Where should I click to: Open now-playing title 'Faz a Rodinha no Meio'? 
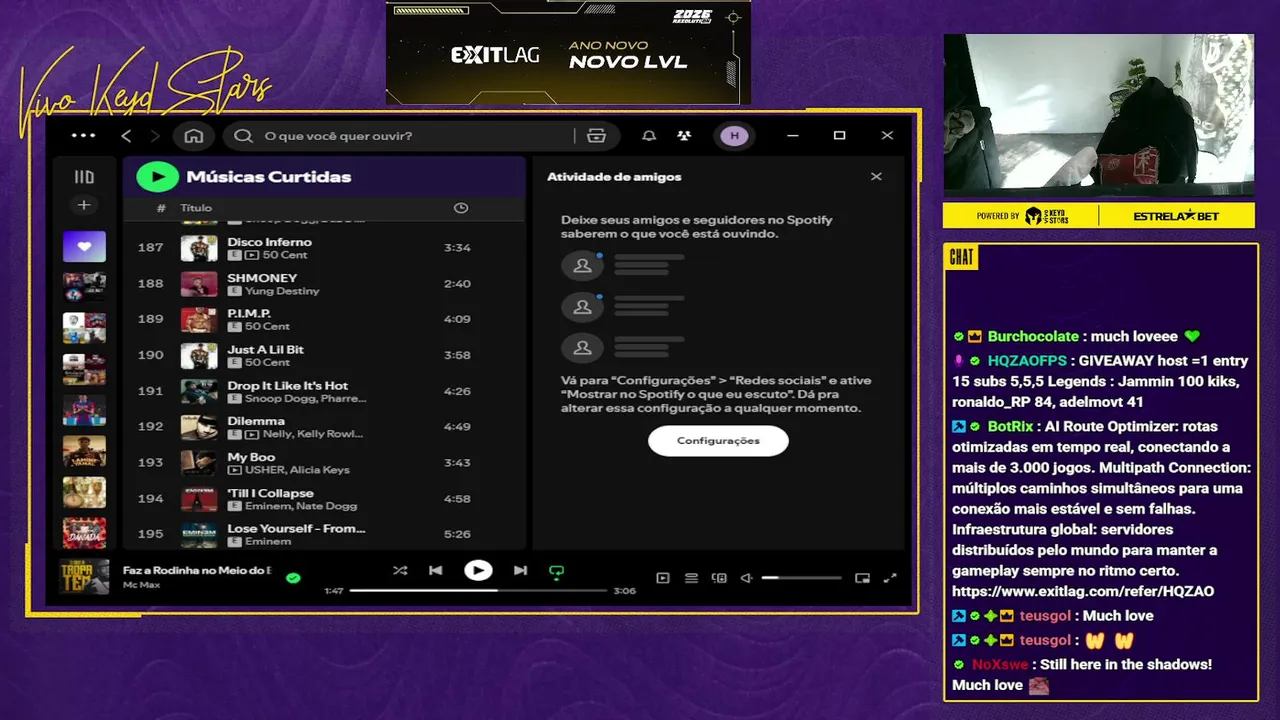[197, 570]
